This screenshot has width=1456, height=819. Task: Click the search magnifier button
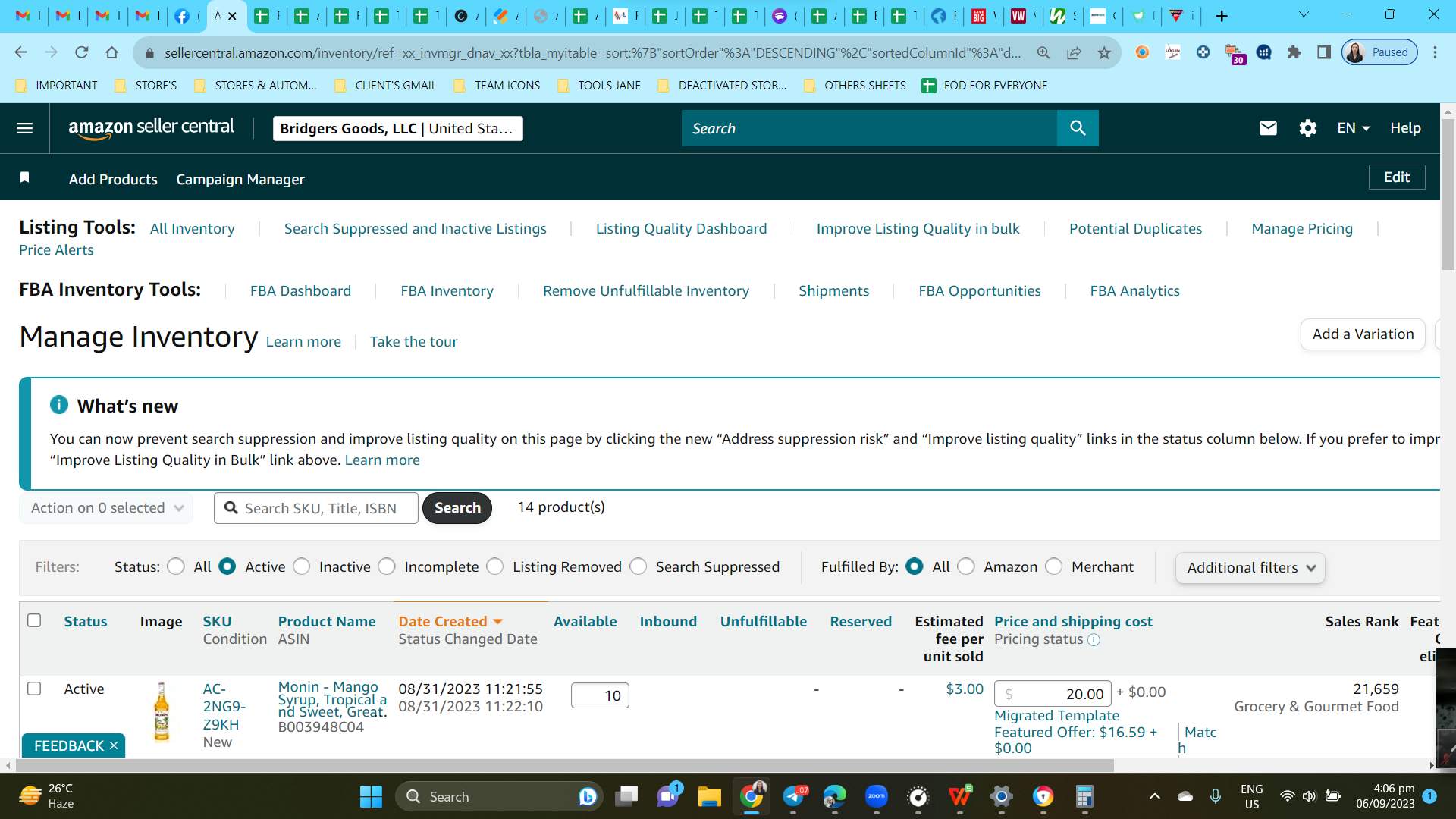1078,128
